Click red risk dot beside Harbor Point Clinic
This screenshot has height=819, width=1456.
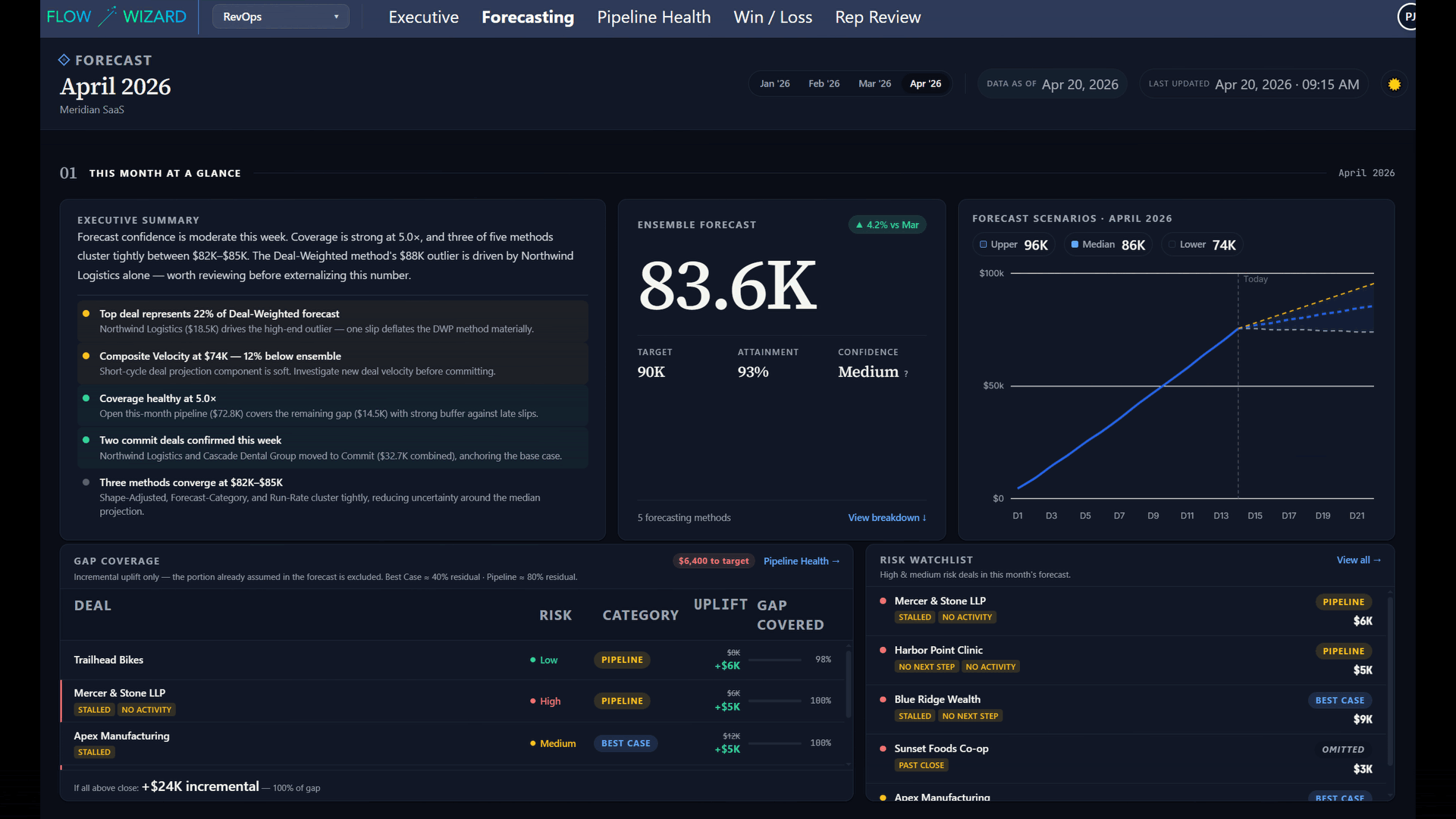(883, 650)
